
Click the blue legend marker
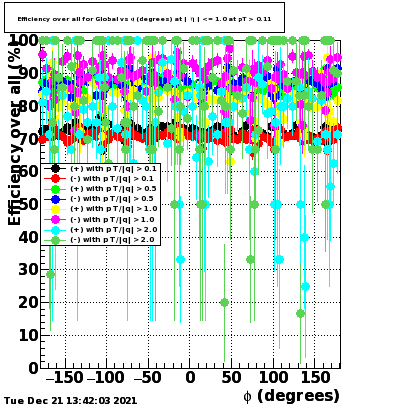[x=56, y=199]
